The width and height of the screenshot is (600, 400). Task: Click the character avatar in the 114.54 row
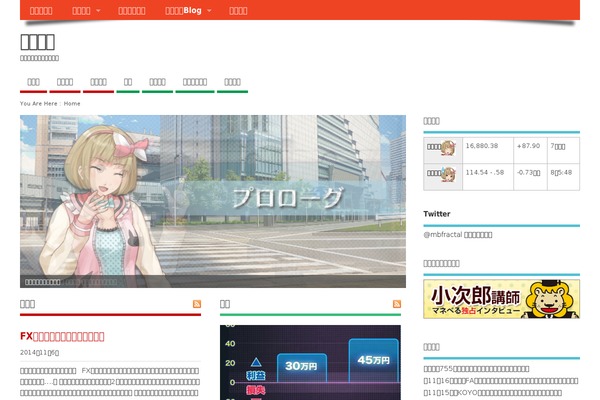[x=448, y=175]
